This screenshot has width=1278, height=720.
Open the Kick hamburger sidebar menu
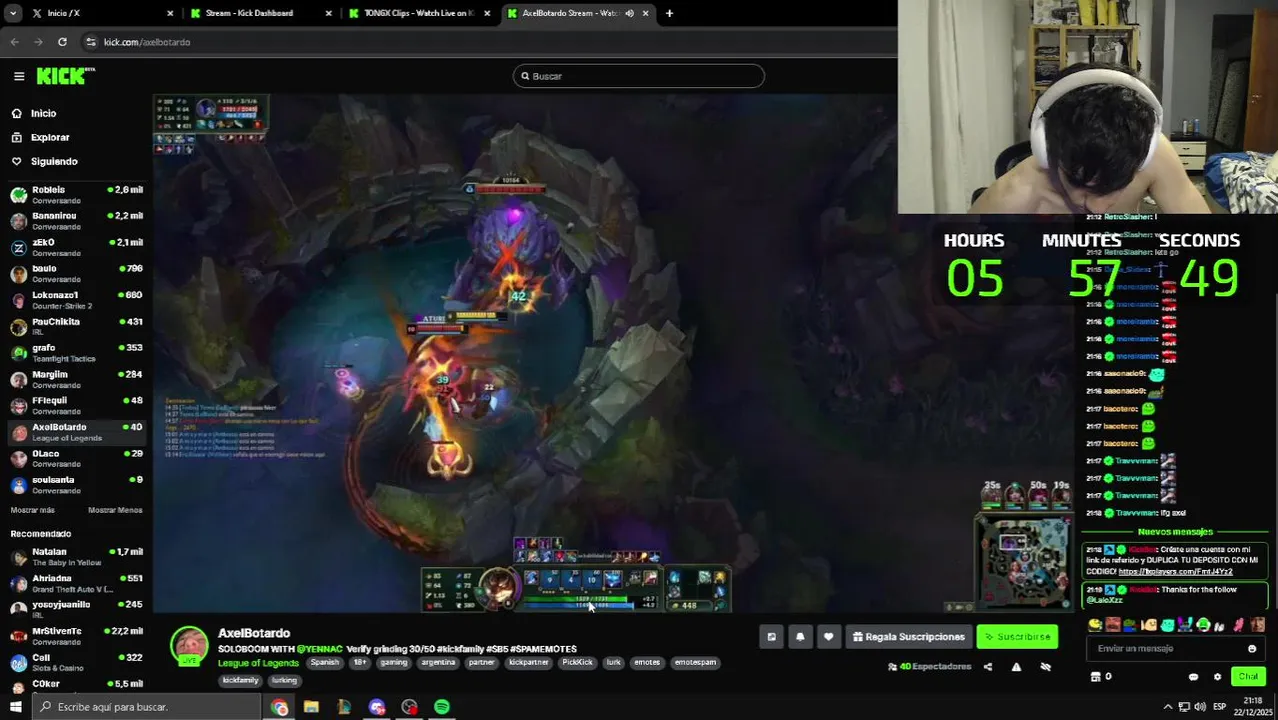pyautogui.click(x=19, y=76)
